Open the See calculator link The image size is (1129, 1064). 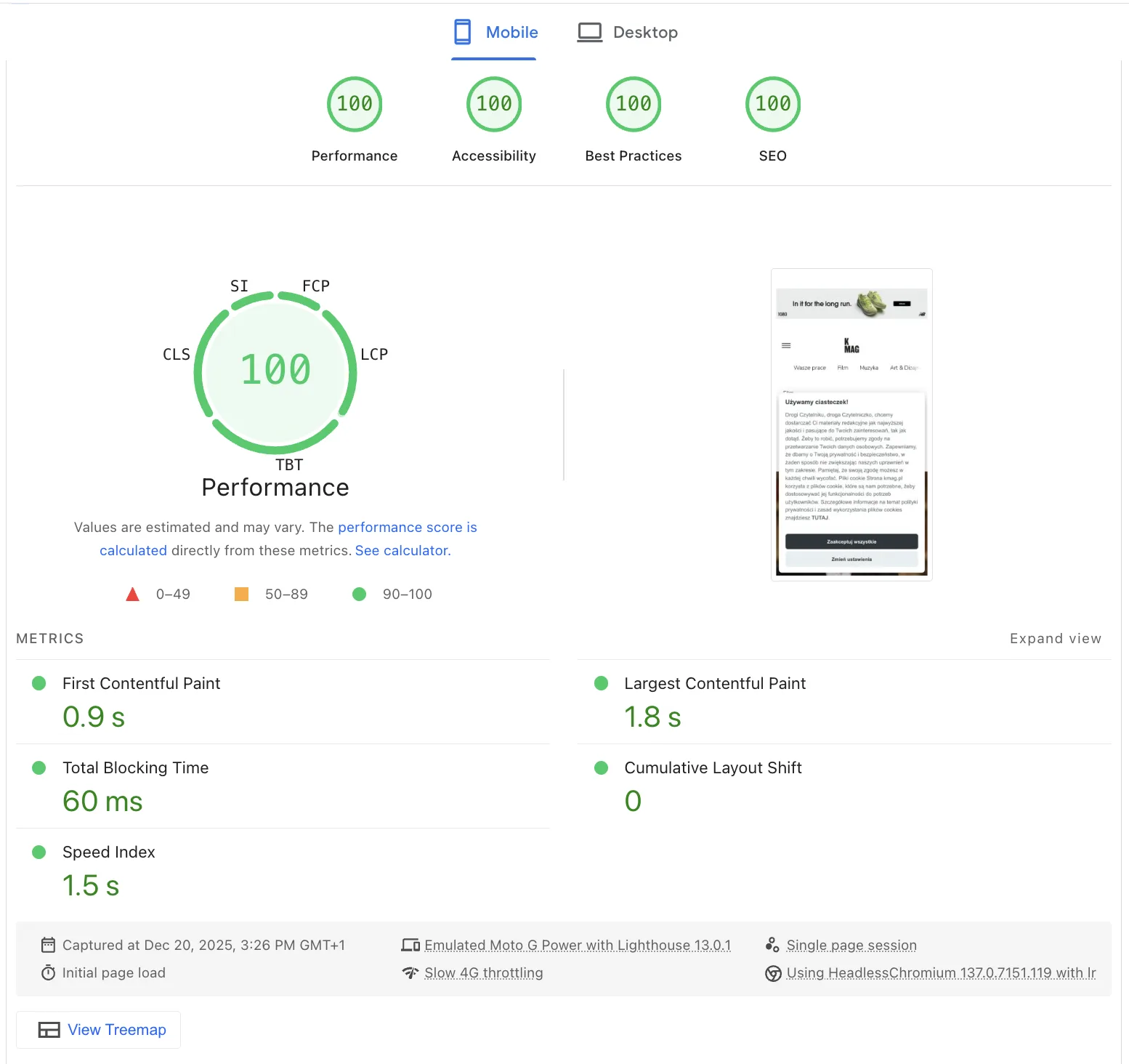click(401, 551)
